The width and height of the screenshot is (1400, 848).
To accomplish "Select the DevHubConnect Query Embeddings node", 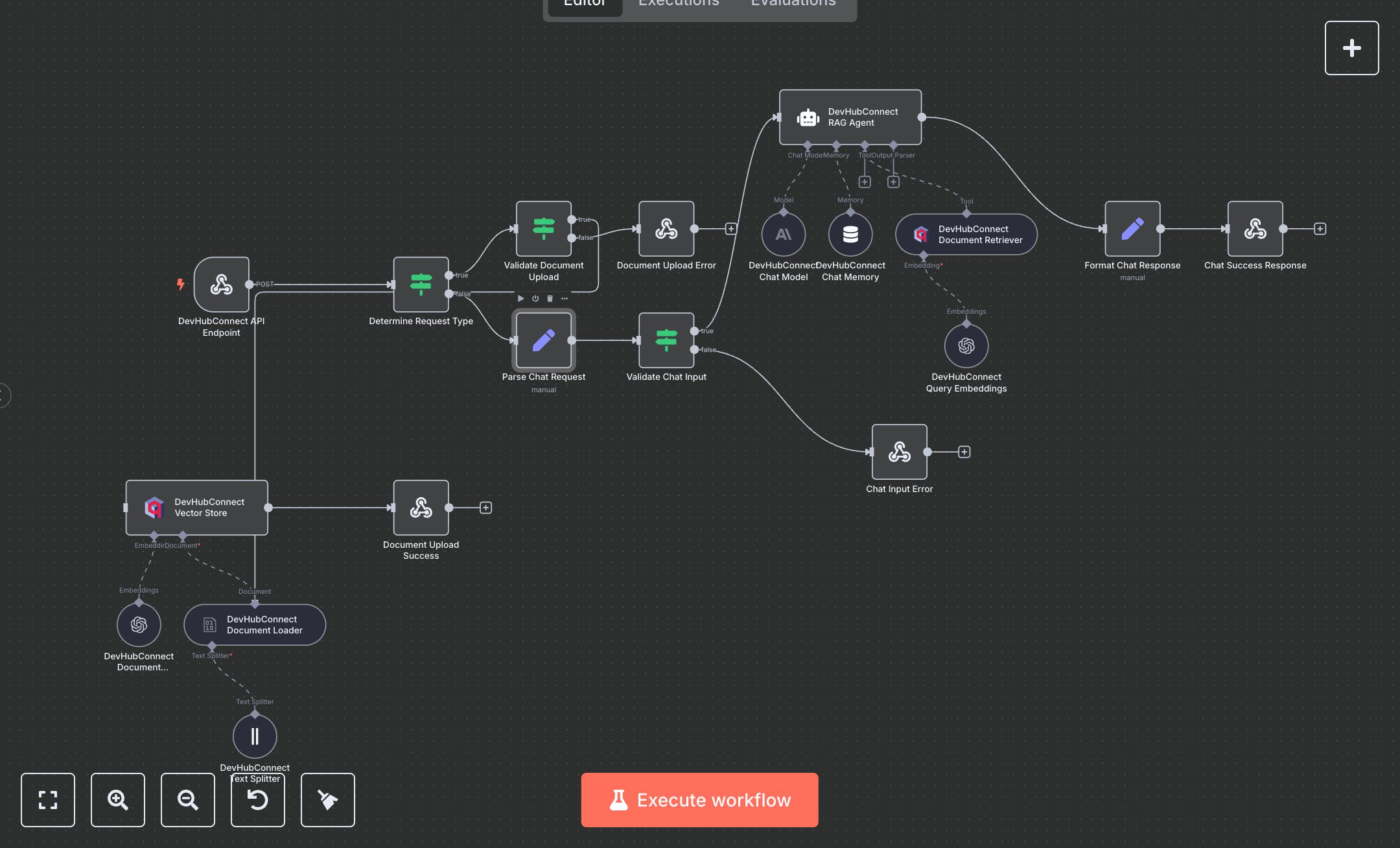I will 966,346.
